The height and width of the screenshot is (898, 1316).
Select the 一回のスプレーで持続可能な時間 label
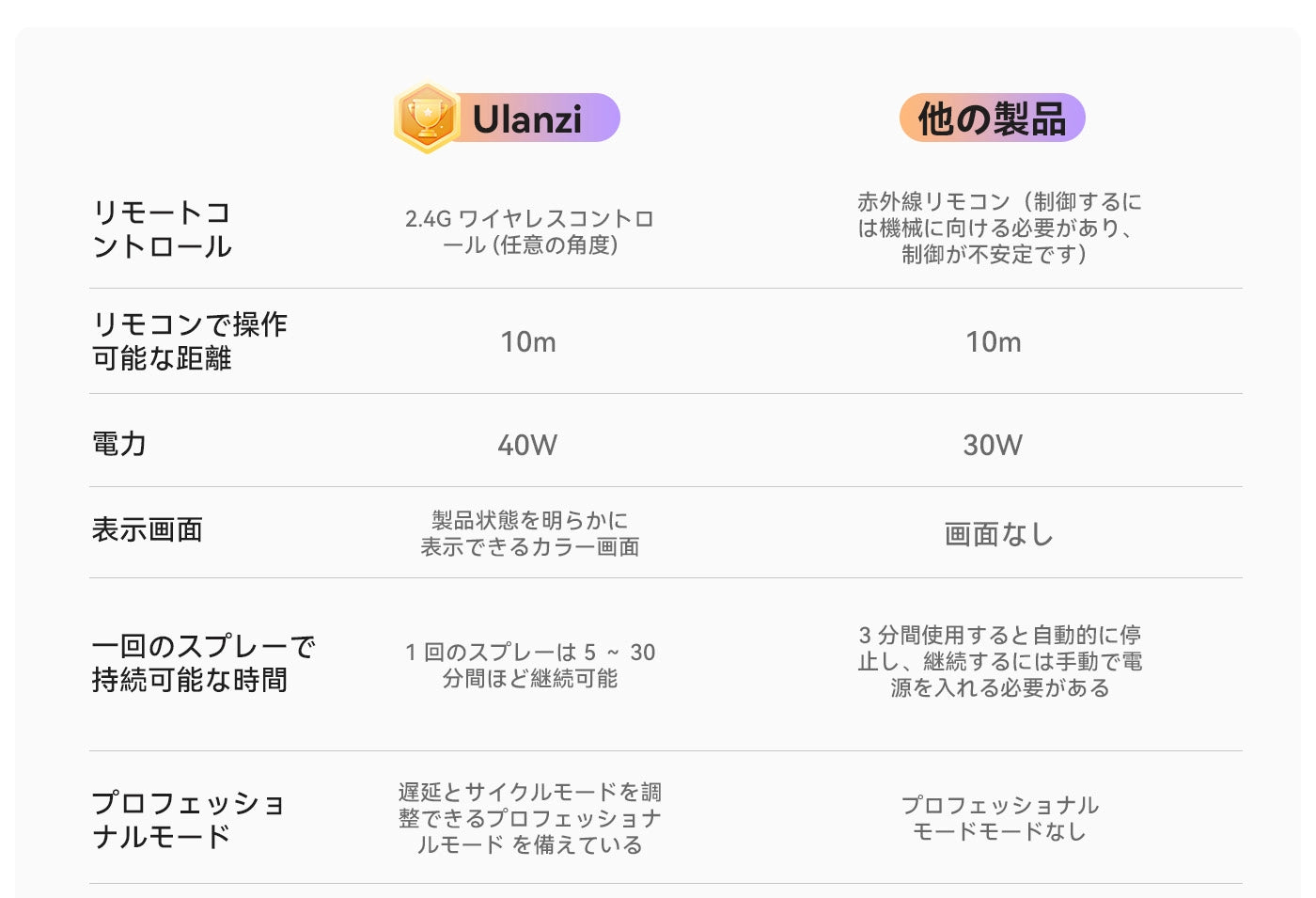point(202,662)
